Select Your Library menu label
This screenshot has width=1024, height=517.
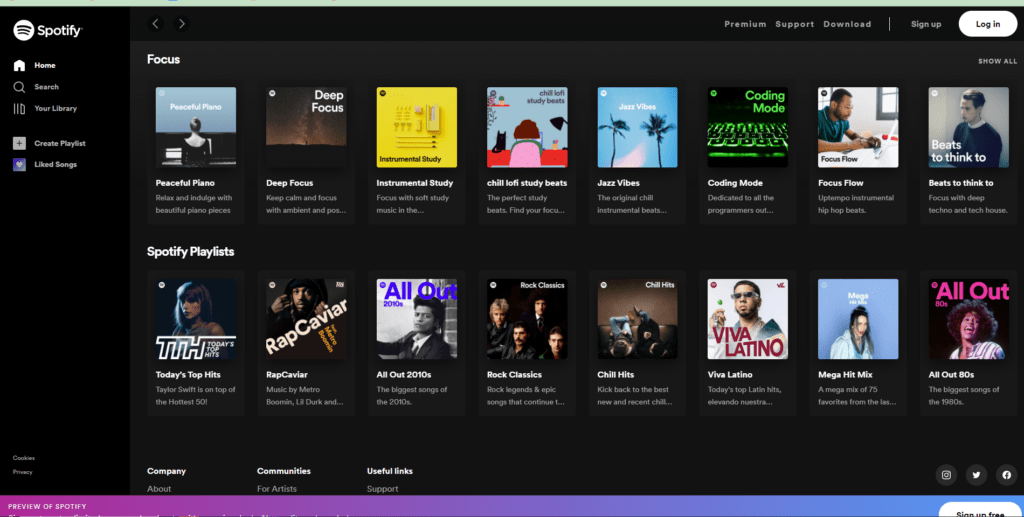tap(56, 108)
